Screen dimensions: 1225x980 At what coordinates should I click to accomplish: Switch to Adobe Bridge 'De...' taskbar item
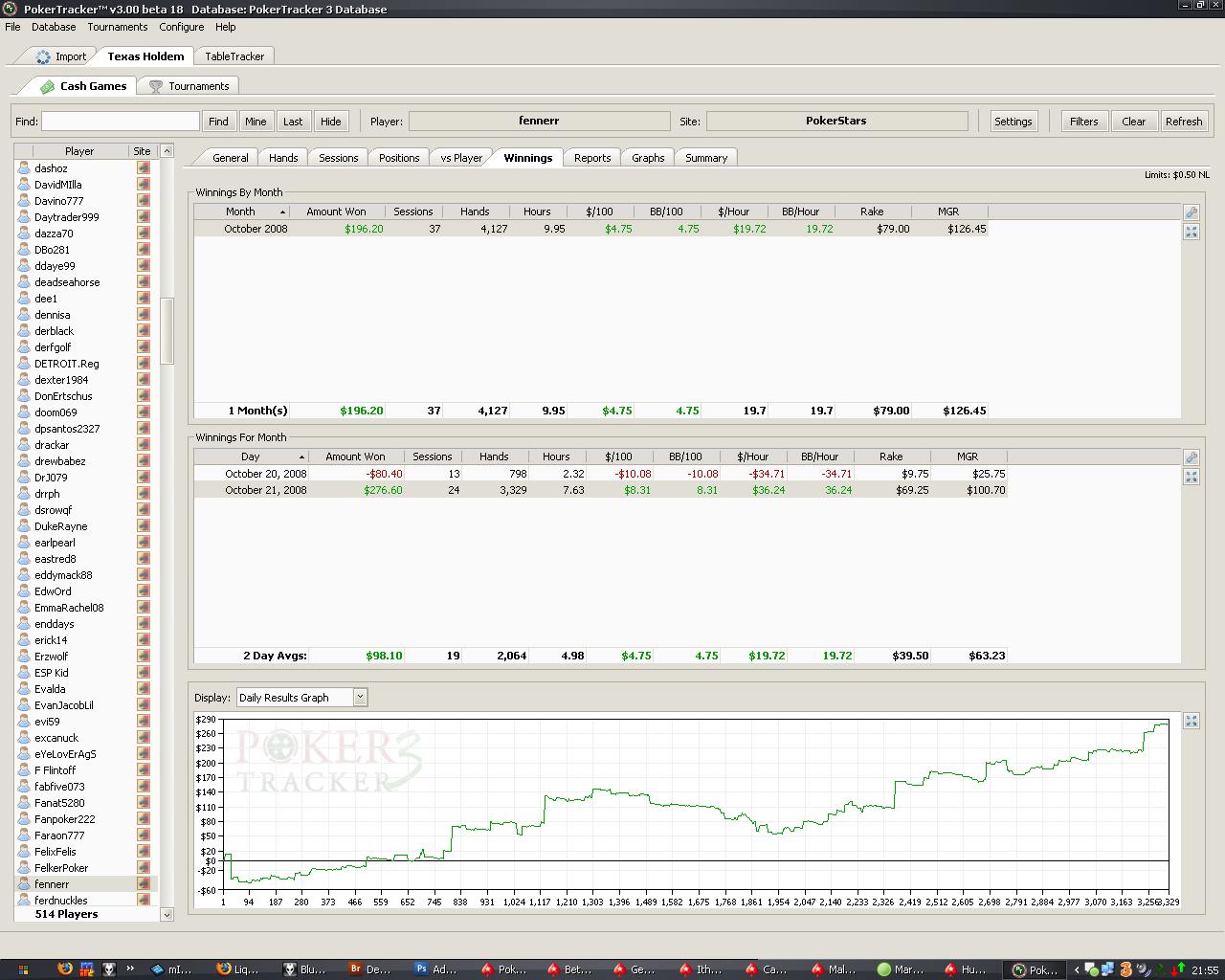point(371,969)
